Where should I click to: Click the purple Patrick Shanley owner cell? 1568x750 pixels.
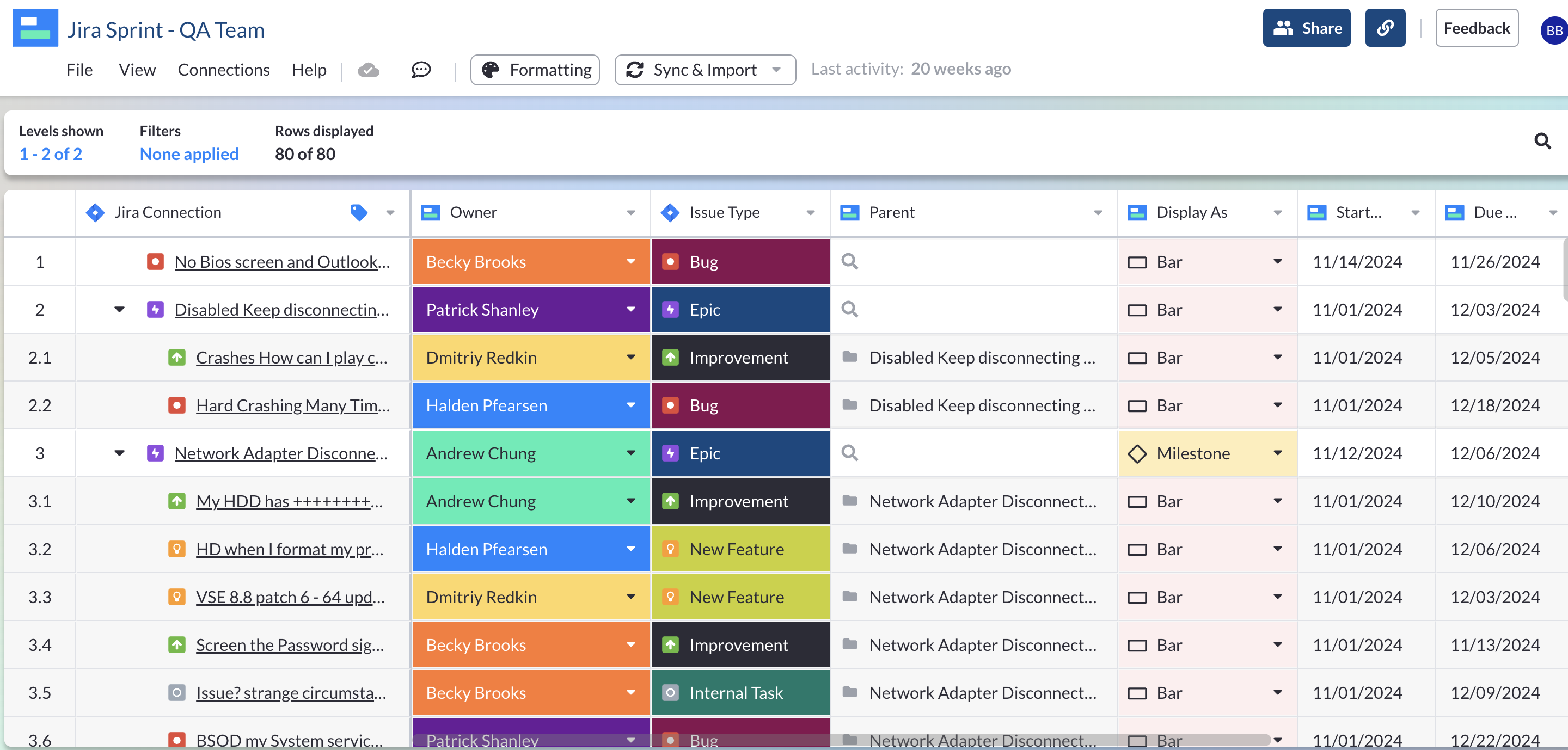(531, 310)
